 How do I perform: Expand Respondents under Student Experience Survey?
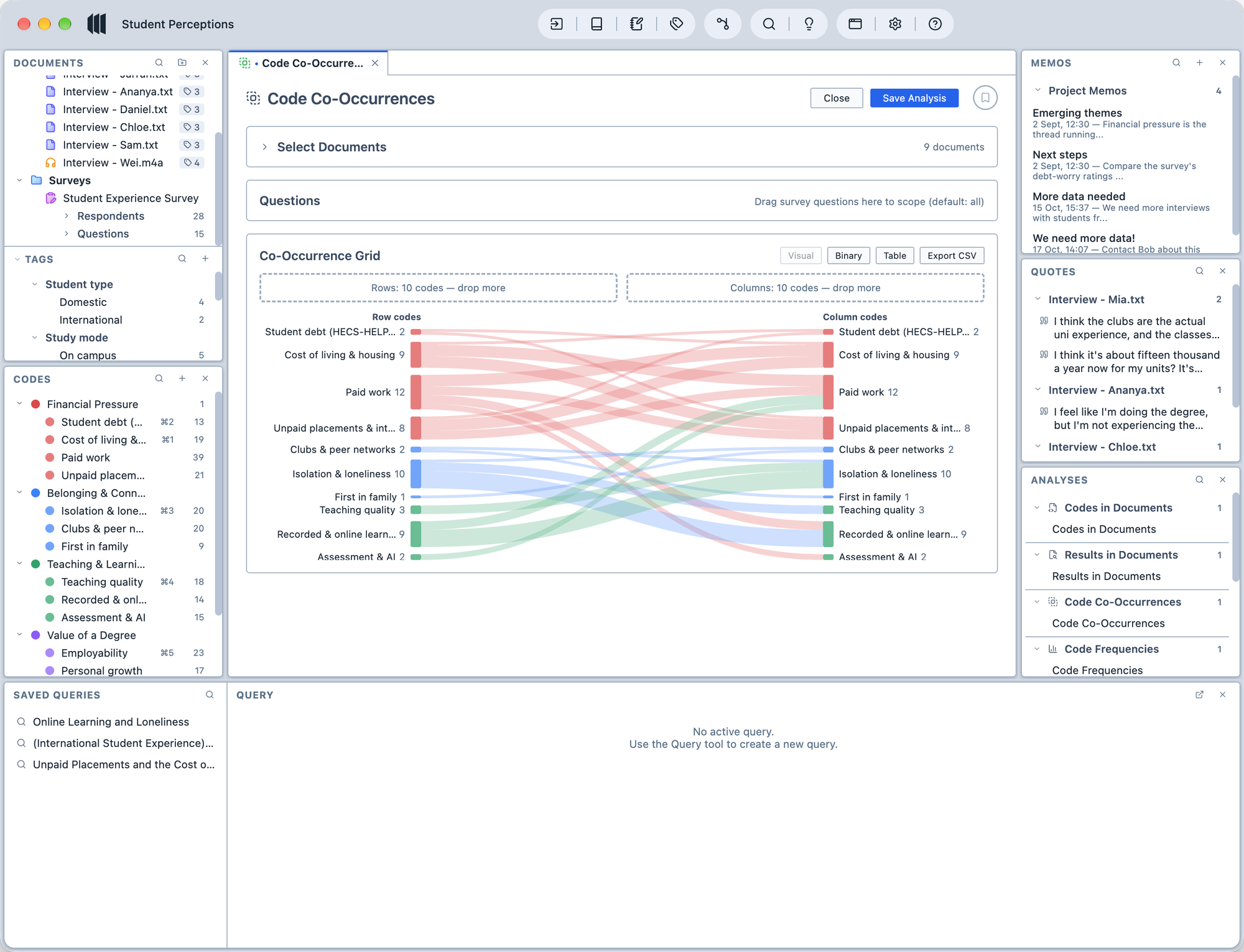(x=67, y=216)
